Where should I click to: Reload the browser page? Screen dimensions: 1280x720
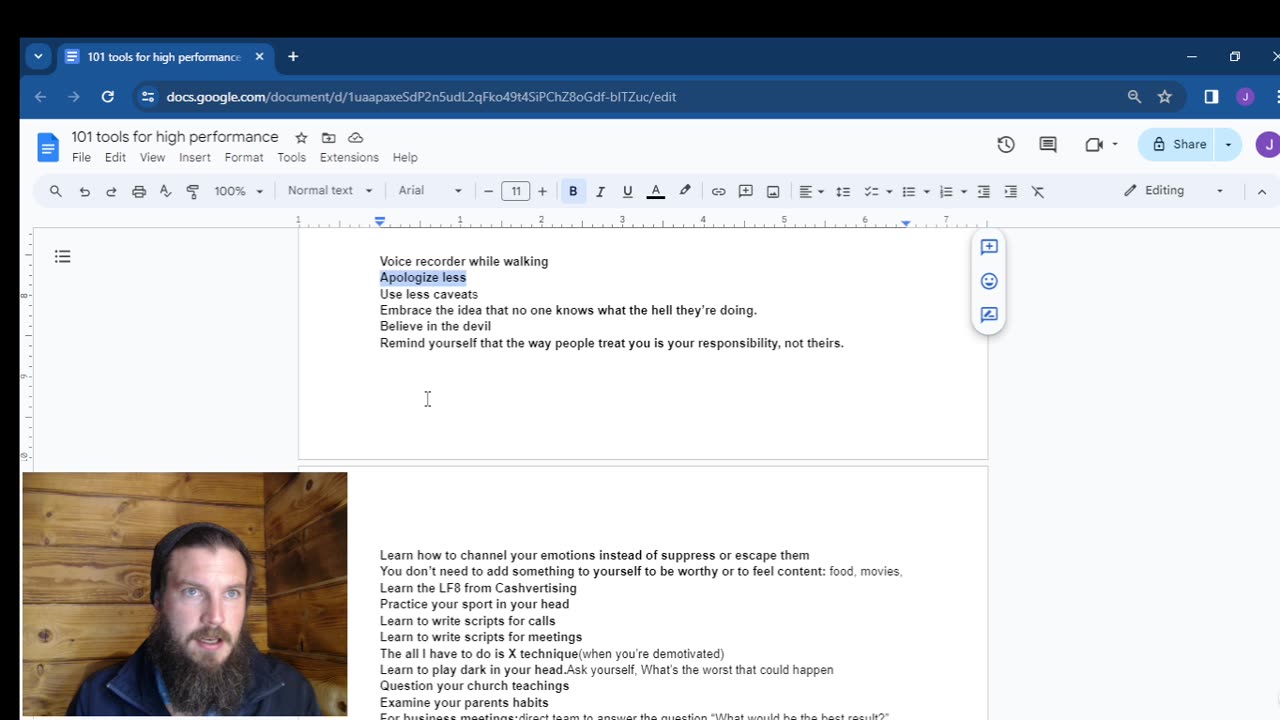[107, 96]
